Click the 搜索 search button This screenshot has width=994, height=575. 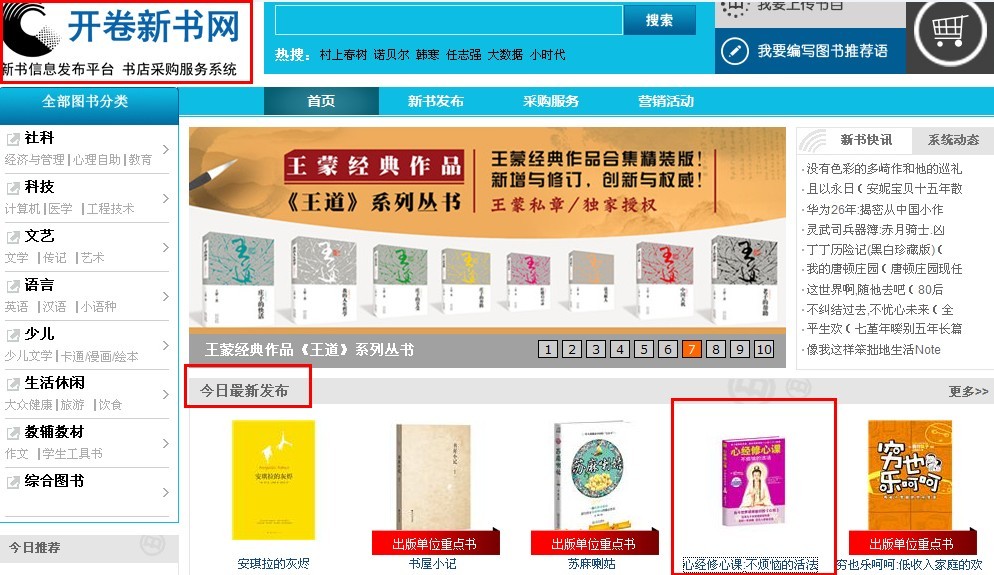(x=659, y=20)
